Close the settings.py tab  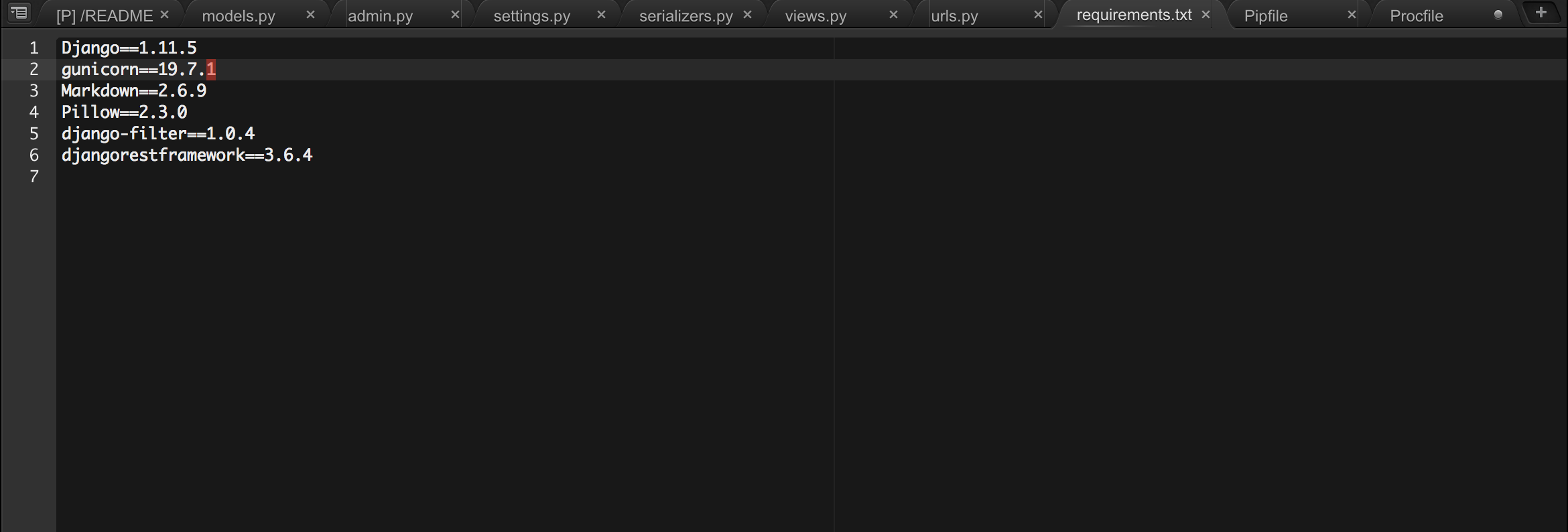point(601,14)
